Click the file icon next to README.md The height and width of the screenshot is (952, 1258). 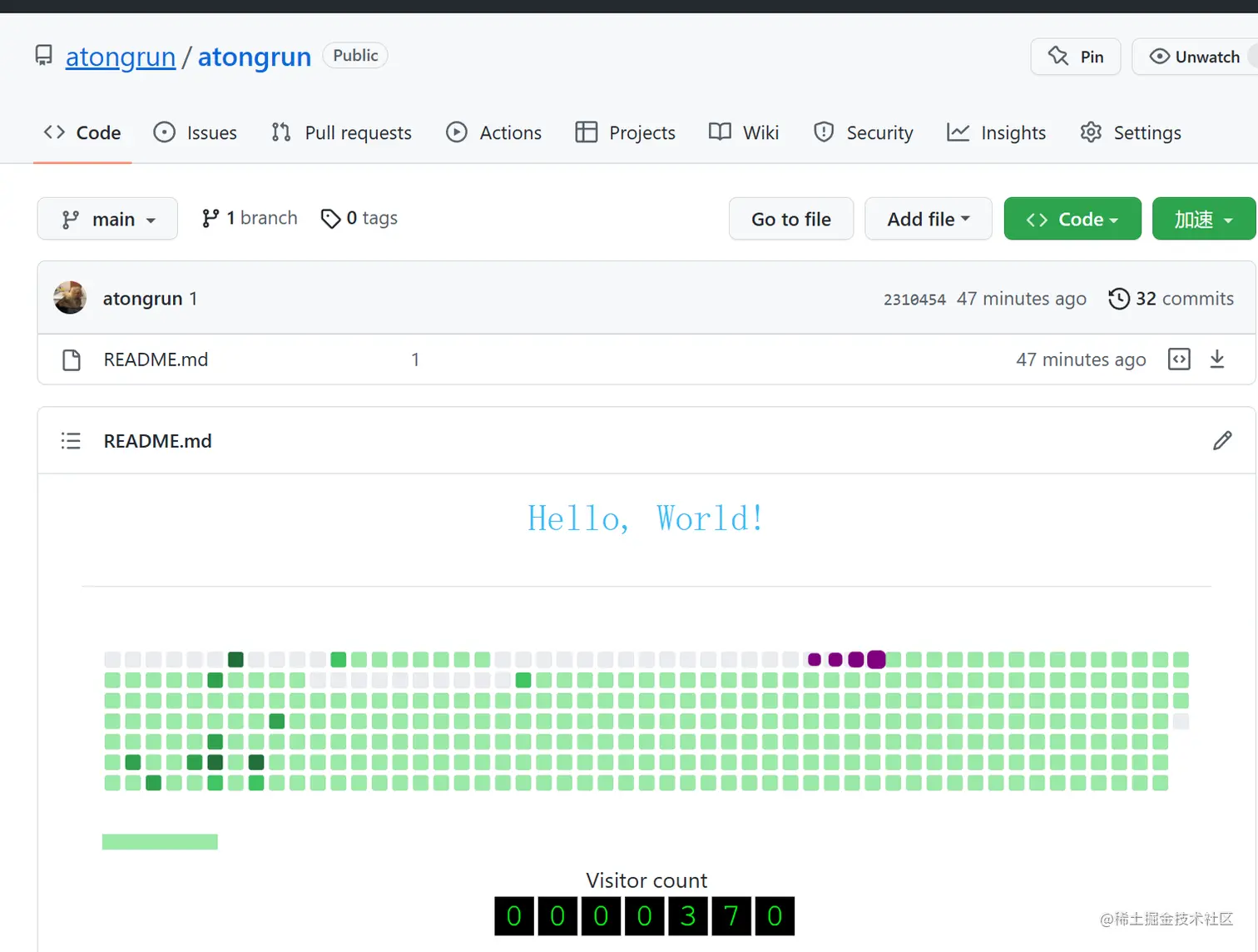point(72,360)
